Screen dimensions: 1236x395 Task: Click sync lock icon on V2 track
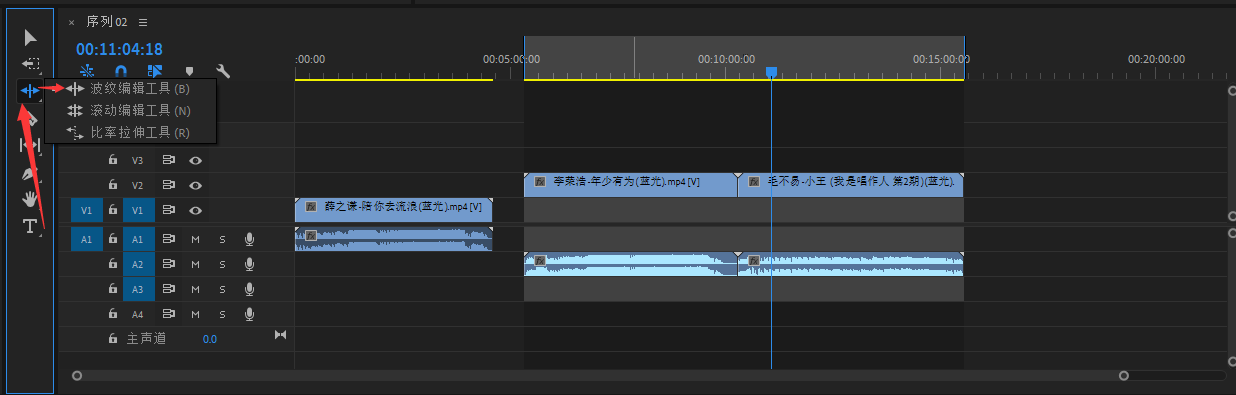tap(169, 185)
